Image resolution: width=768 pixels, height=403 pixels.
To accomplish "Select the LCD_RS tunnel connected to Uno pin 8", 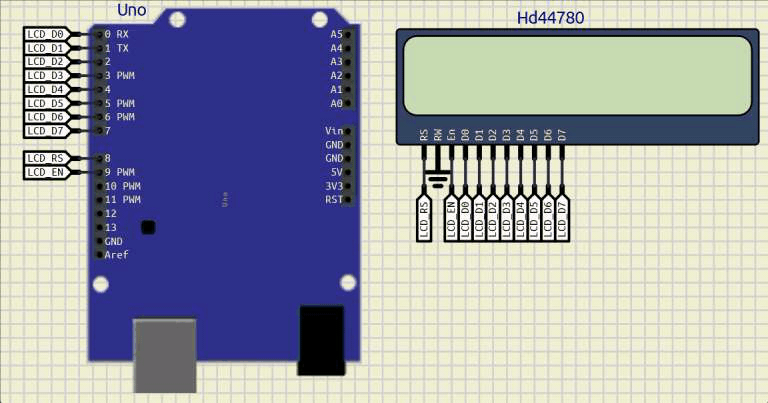I will tap(45, 158).
